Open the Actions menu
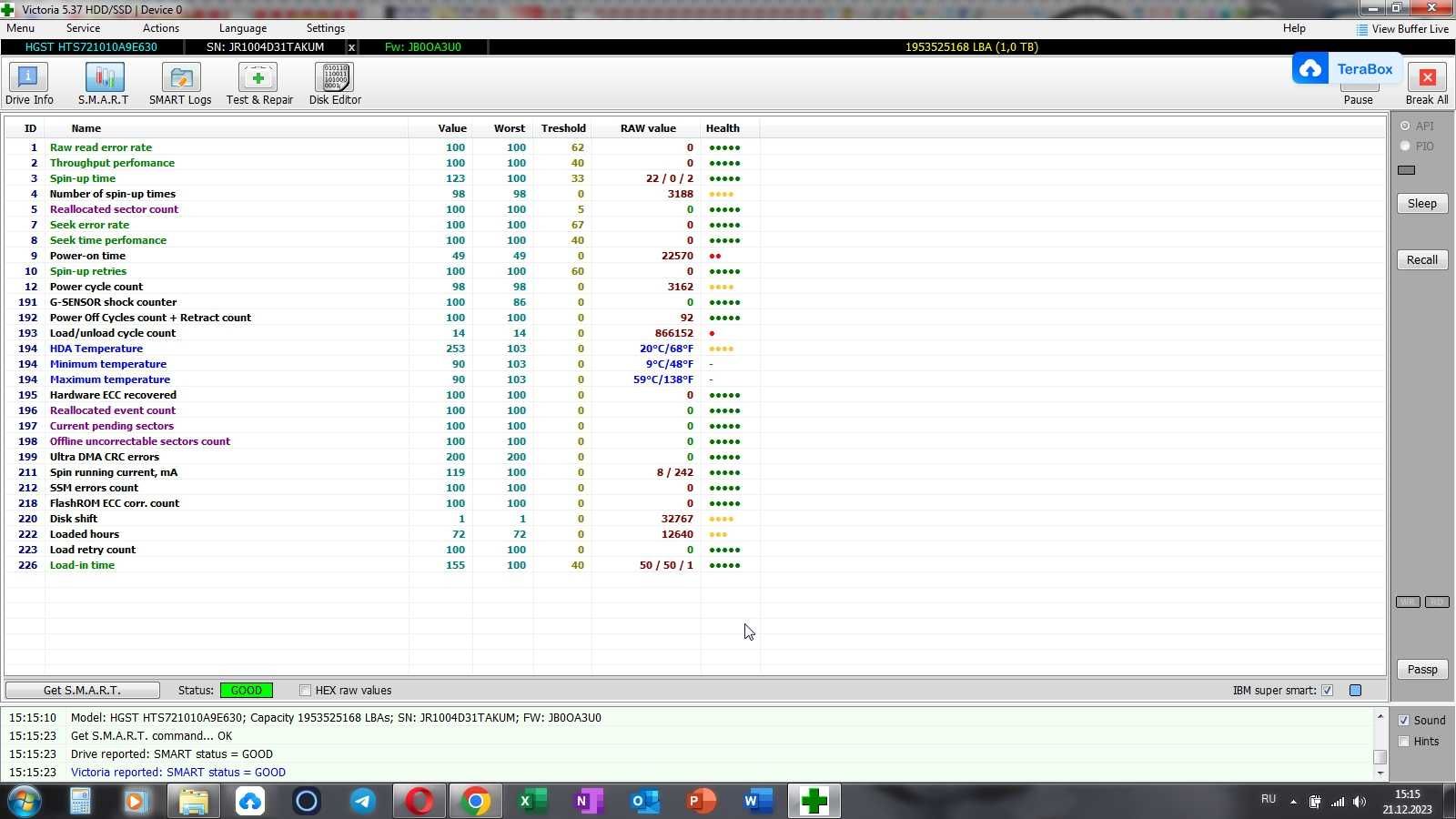 (x=161, y=28)
